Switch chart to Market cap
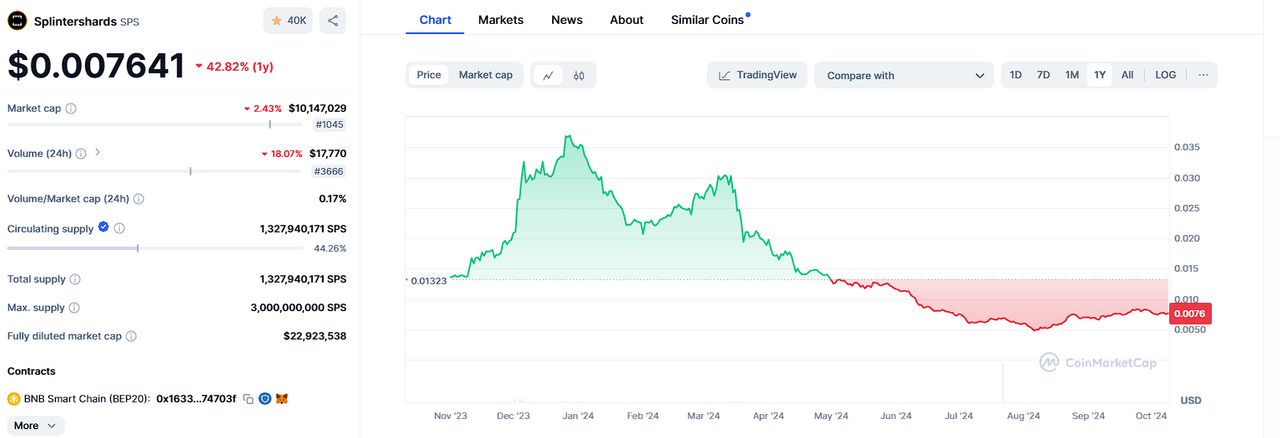 tap(485, 75)
